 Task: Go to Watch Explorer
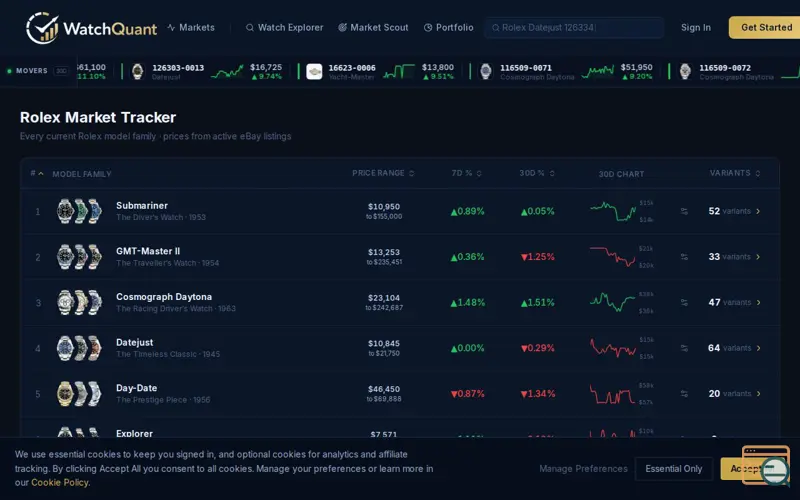pyautogui.click(x=284, y=28)
